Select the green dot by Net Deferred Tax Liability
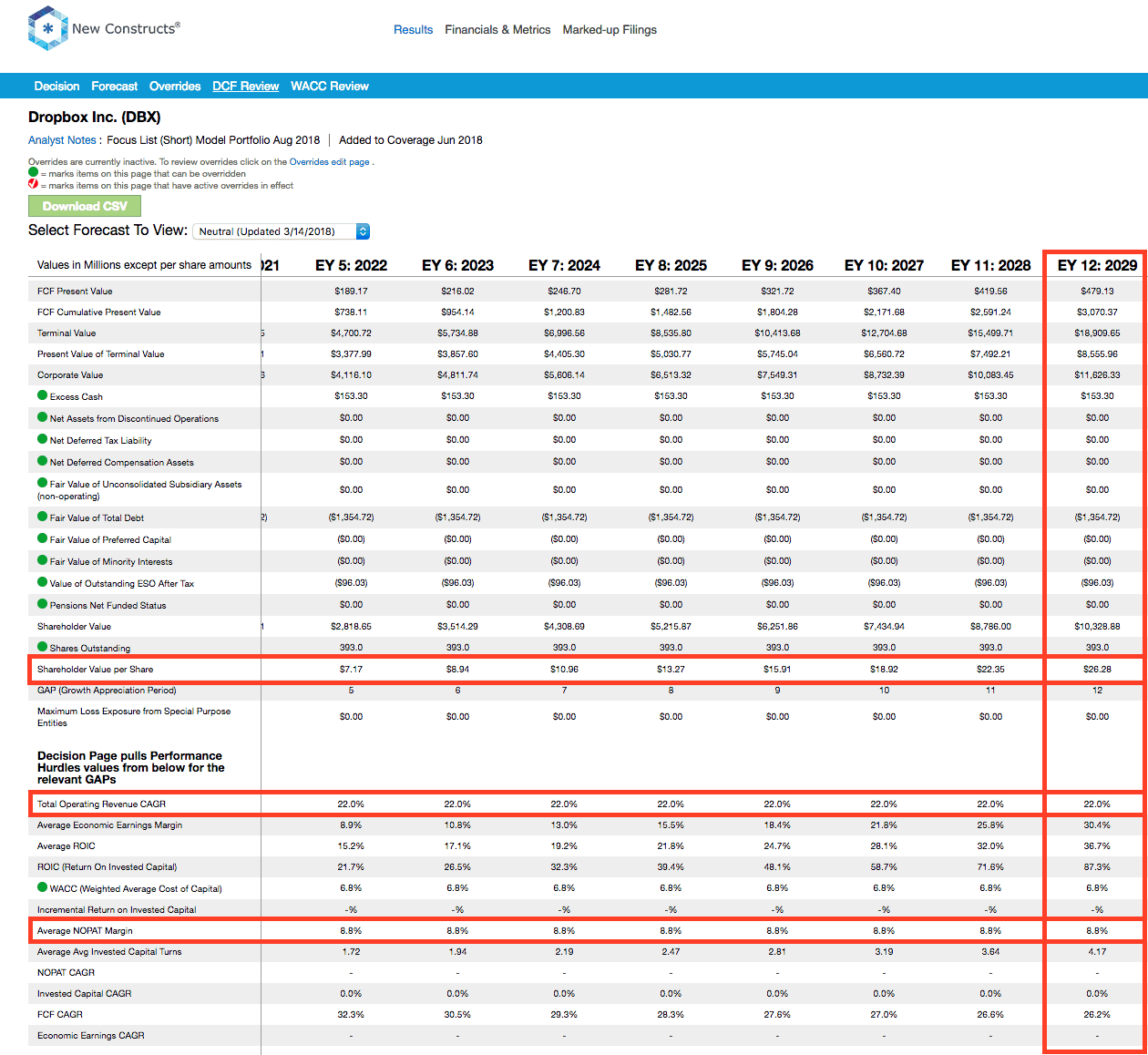 tap(42, 439)
